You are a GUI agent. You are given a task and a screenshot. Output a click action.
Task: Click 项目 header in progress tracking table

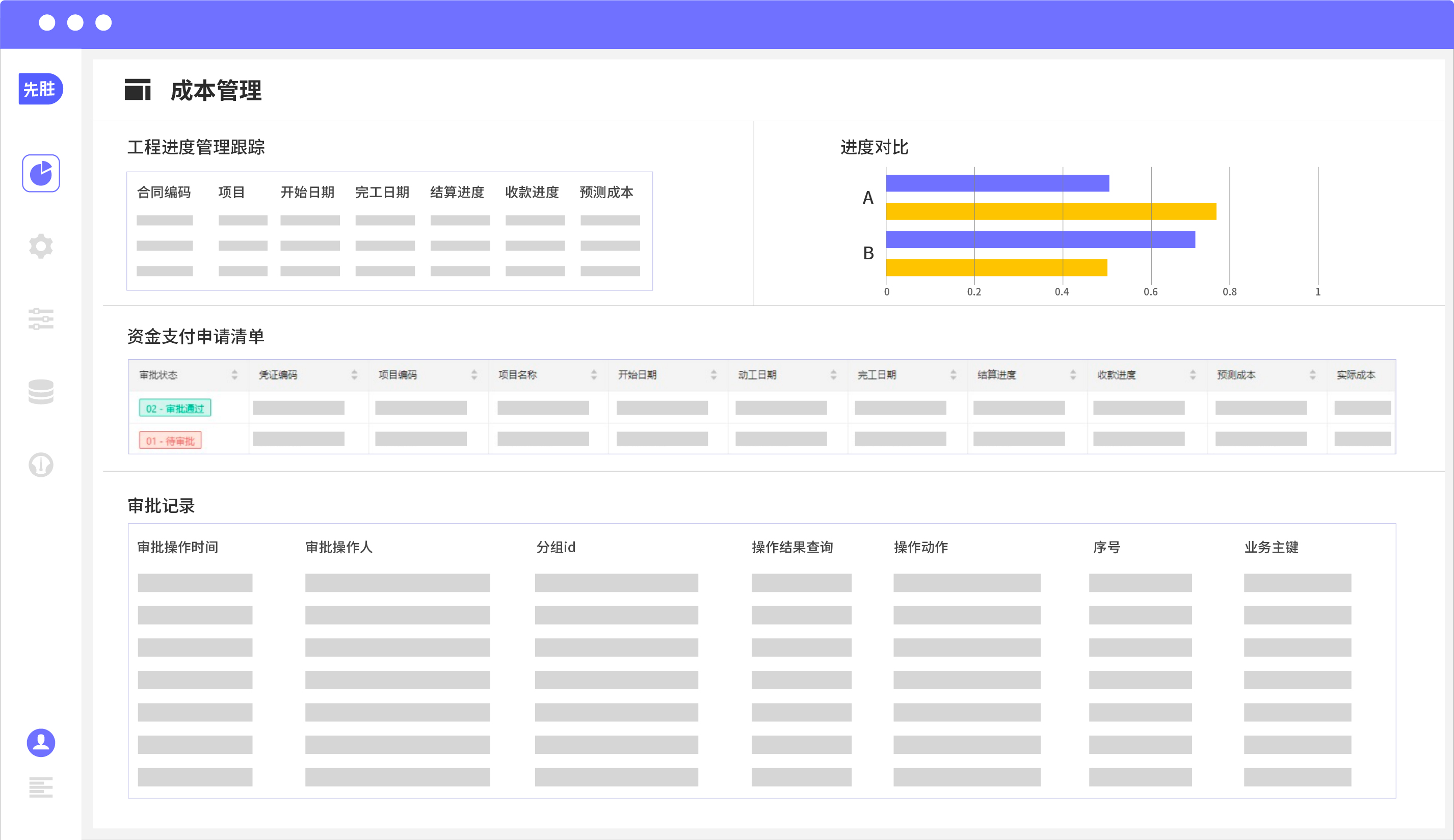coord(231,192)
